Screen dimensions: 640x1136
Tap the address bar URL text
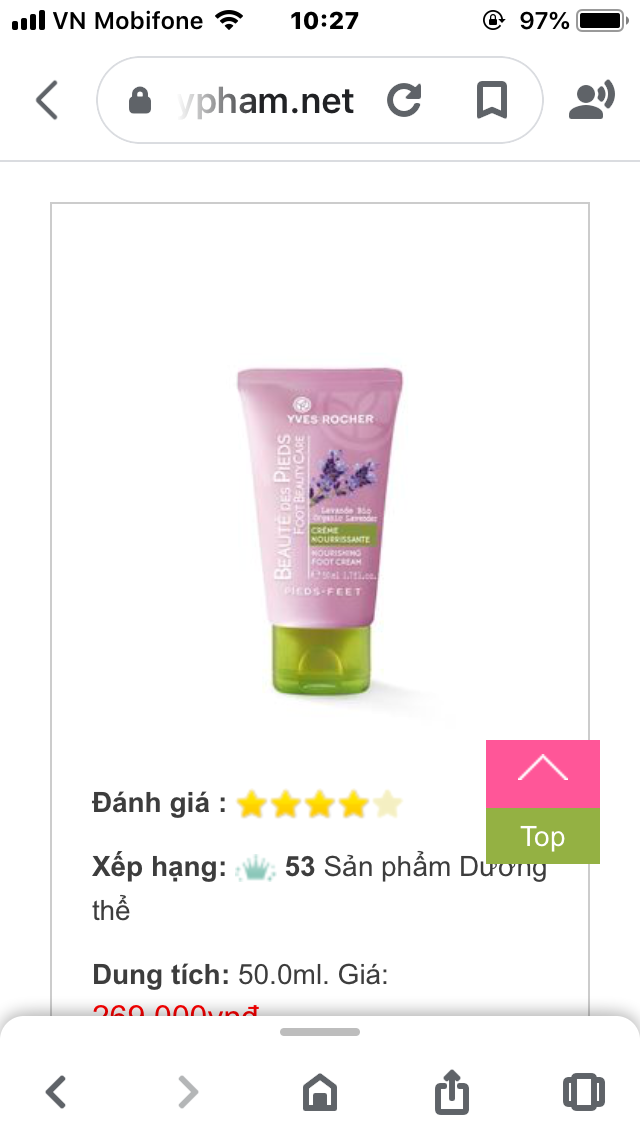265,101
